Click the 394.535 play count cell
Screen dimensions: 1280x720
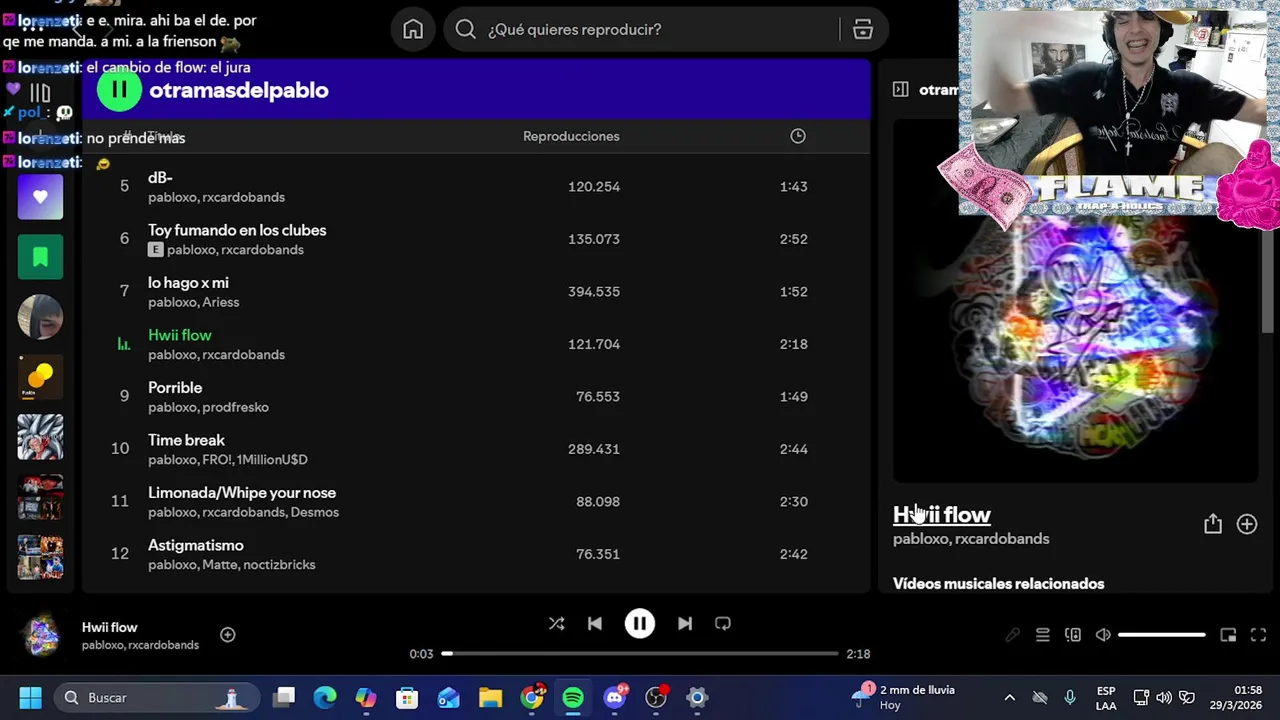point(594,292)
